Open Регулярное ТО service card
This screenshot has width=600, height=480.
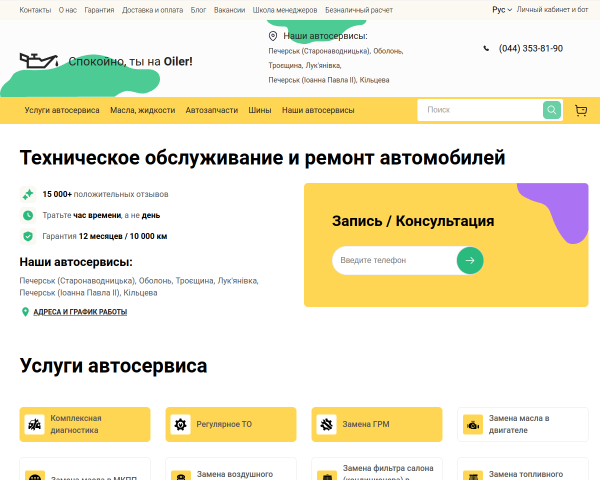pyautogui.click(x=231, y=424)
